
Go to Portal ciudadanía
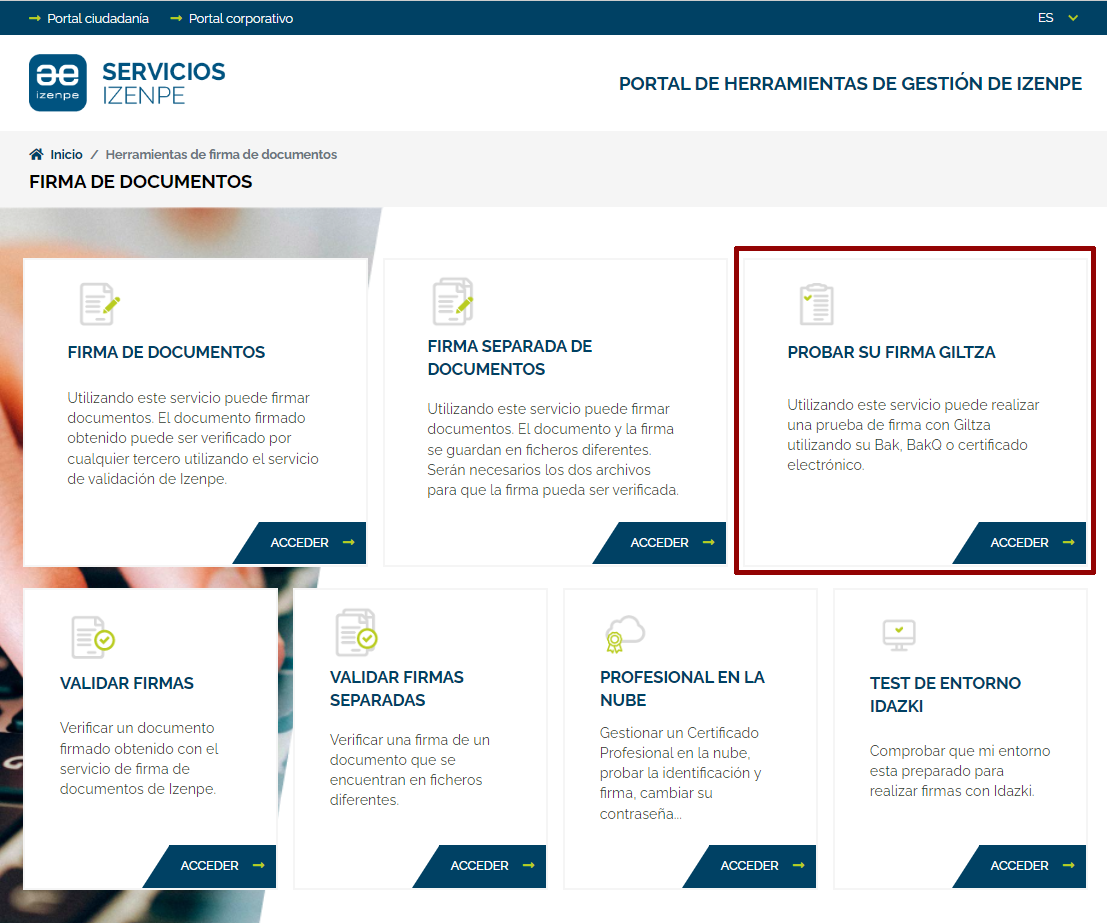tap(97, 18)
